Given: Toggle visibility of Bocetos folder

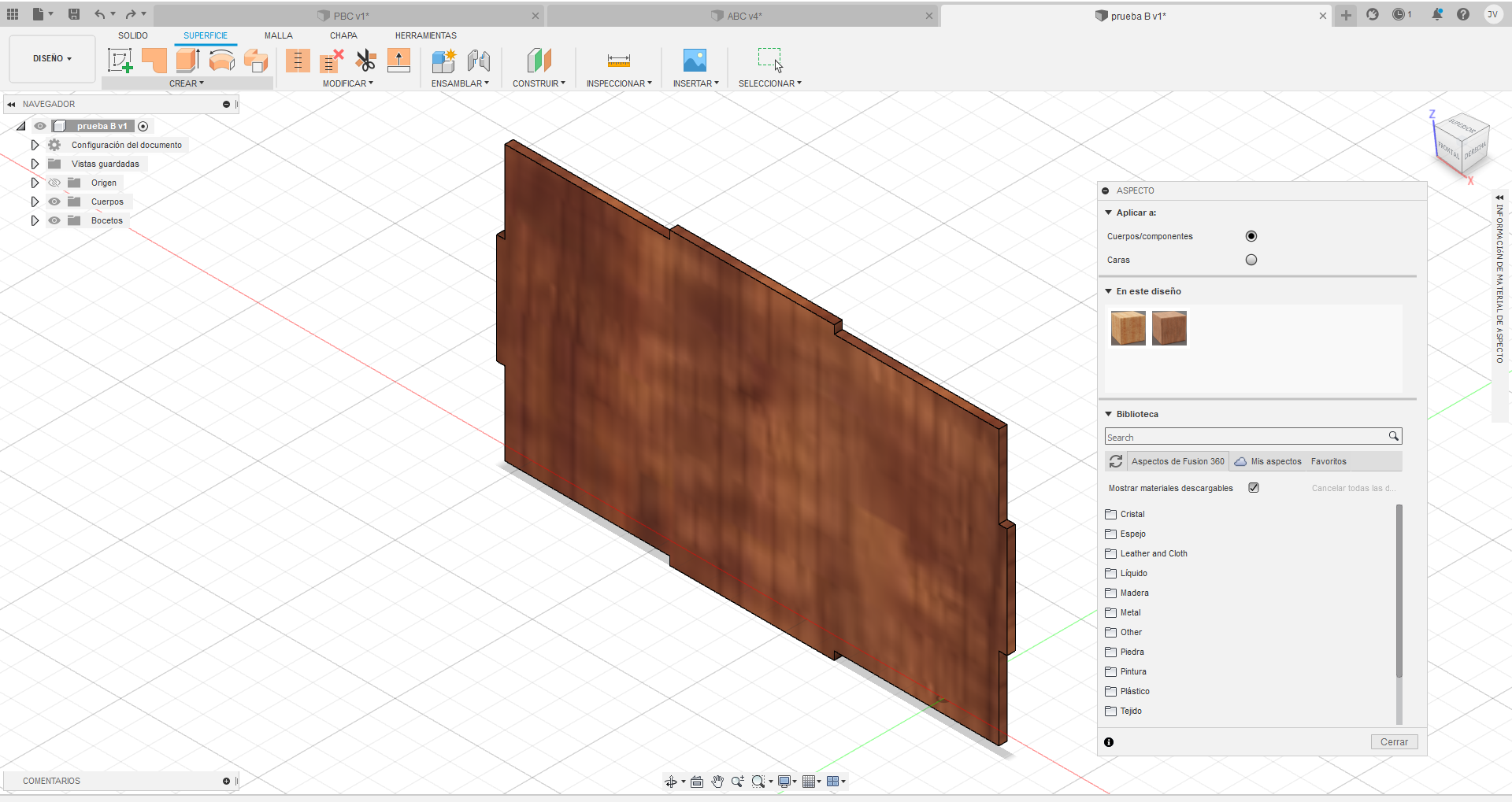Looking at the screenshot, I should click(54, 220).
